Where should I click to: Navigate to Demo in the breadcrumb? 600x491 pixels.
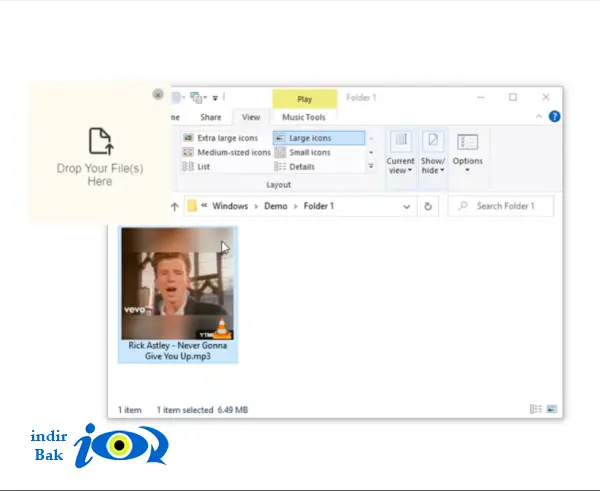[x=276, y=206]
